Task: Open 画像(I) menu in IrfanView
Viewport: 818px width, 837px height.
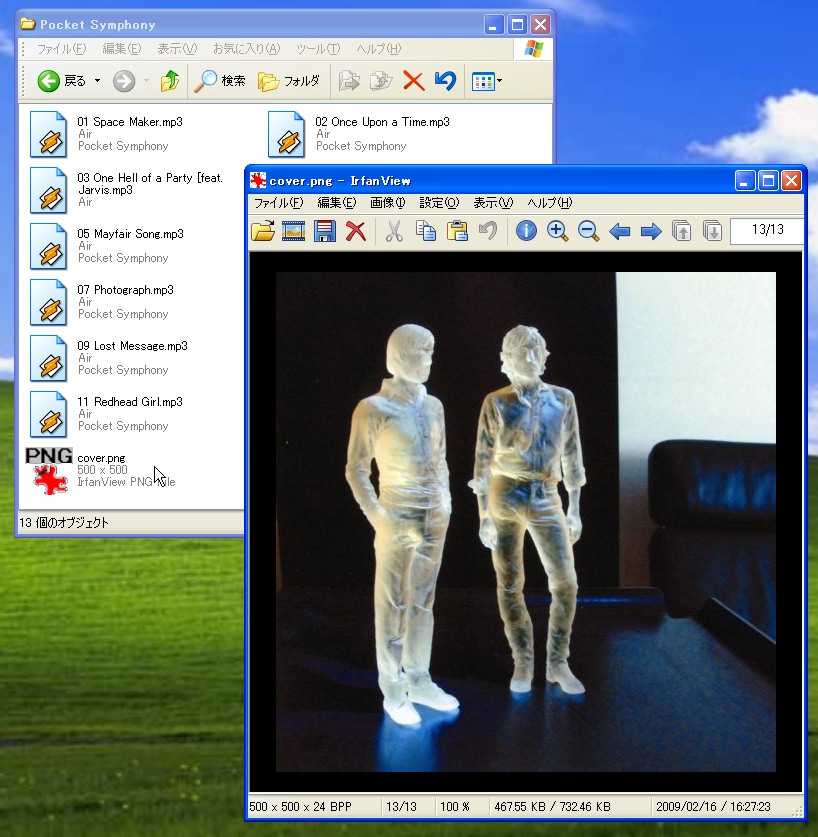Action: tap(388, 203)
